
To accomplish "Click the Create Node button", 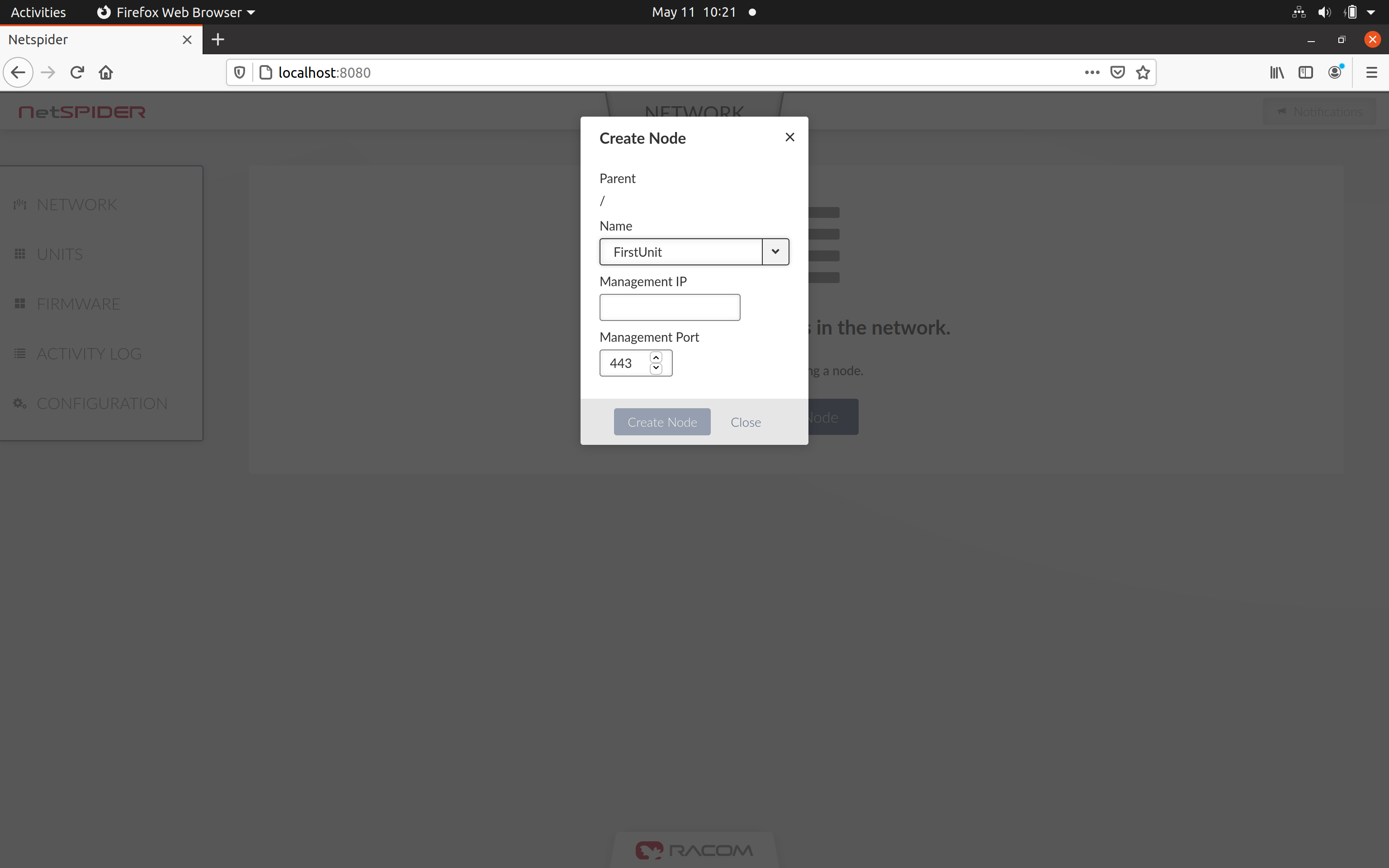I will tap(662, 421).
